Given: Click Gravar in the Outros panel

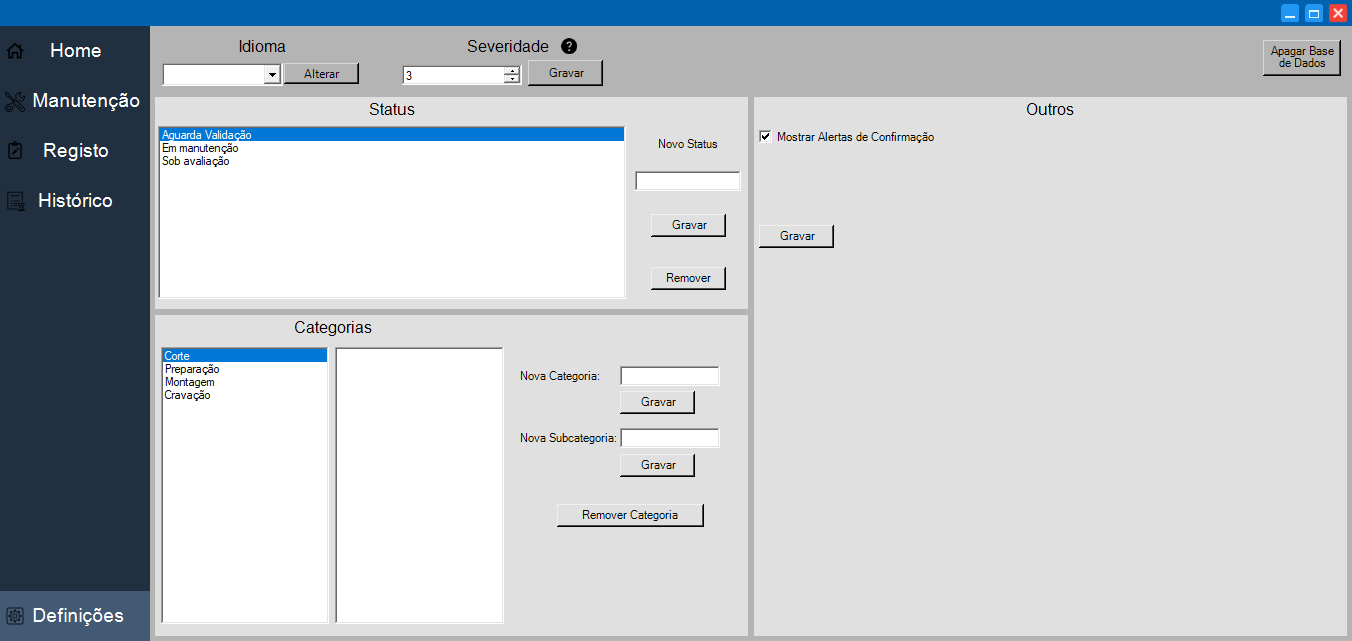Looking at the screenshot, I should [795, 235].
